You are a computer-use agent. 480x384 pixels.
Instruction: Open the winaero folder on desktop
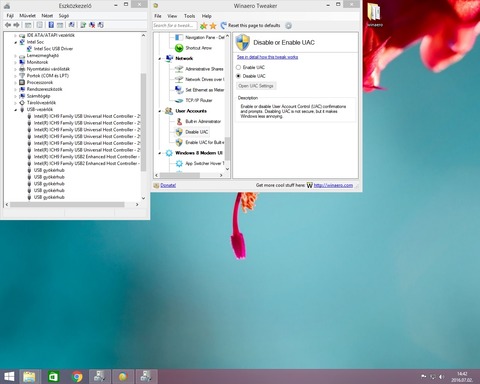click(374, 15)
